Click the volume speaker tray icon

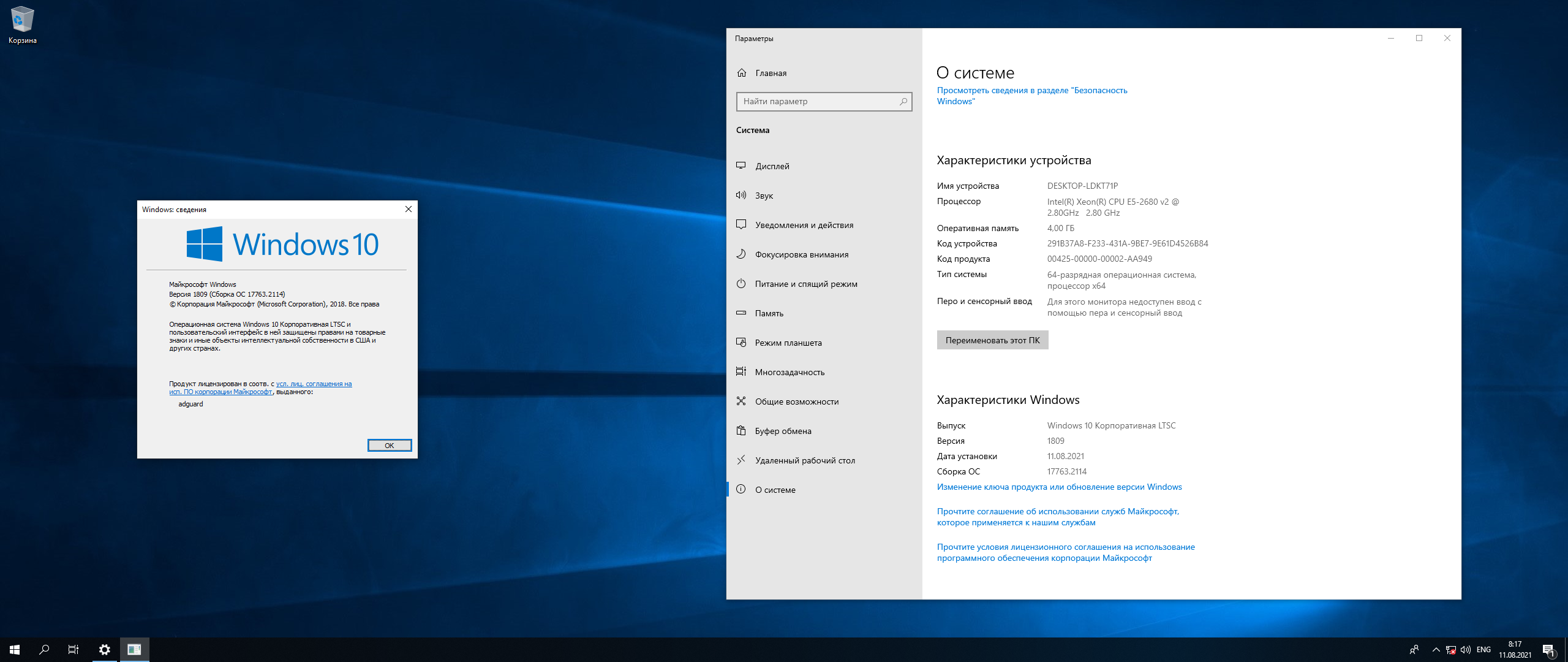pos(1465,650)
